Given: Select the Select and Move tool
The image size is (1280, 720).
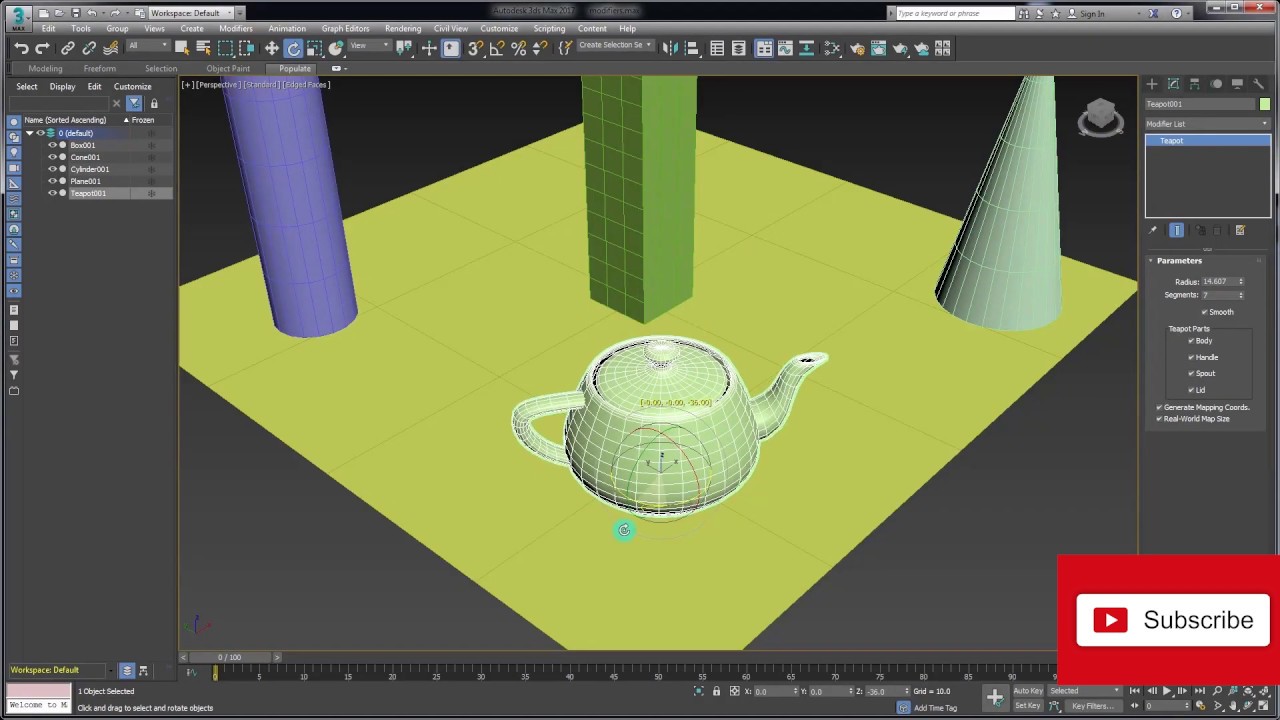Looking at the screenshot, I should click(271, 48).
